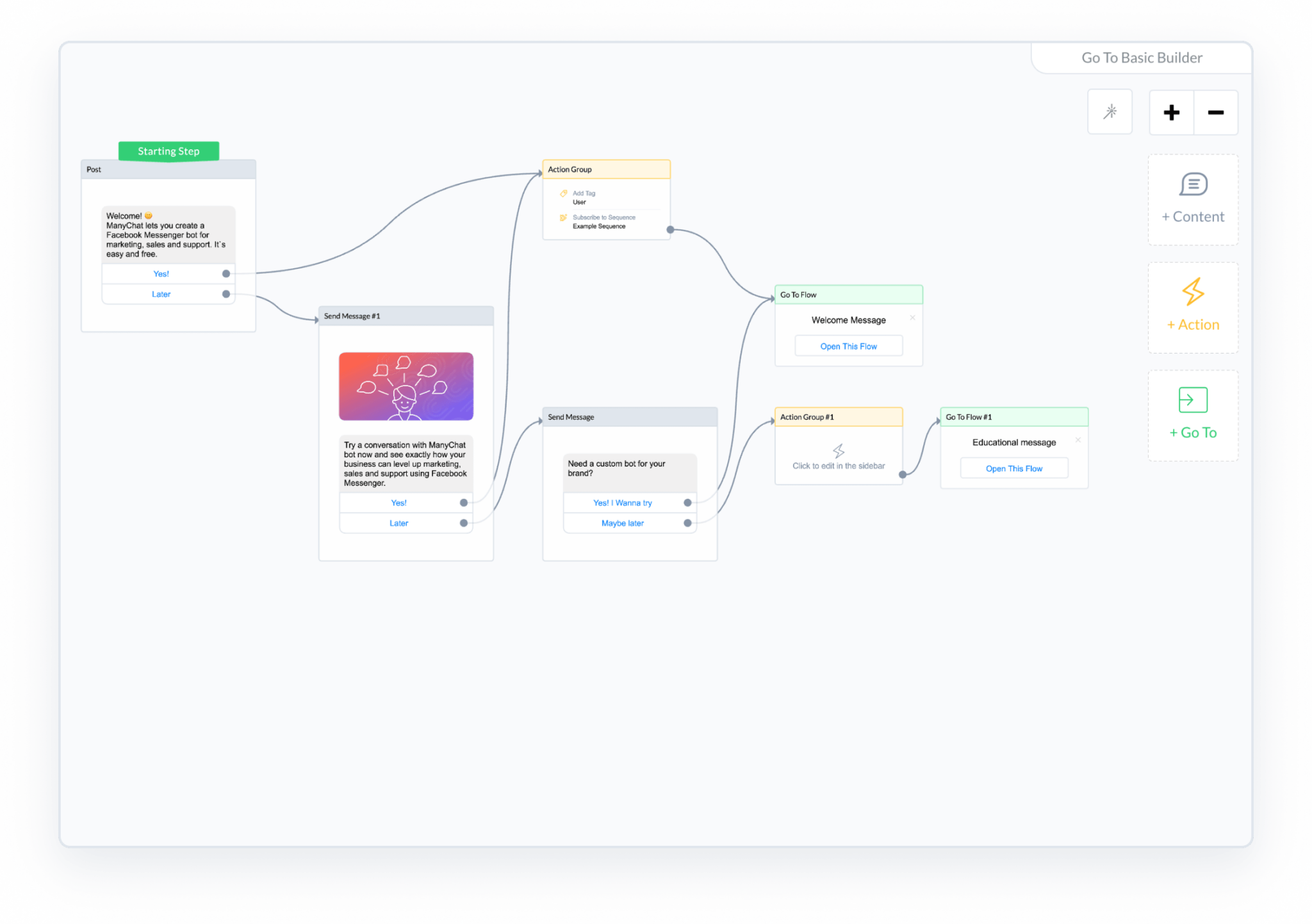The image size is (1312, 924).
Task: Add a new Go To step
Action: coord(1192,416)
